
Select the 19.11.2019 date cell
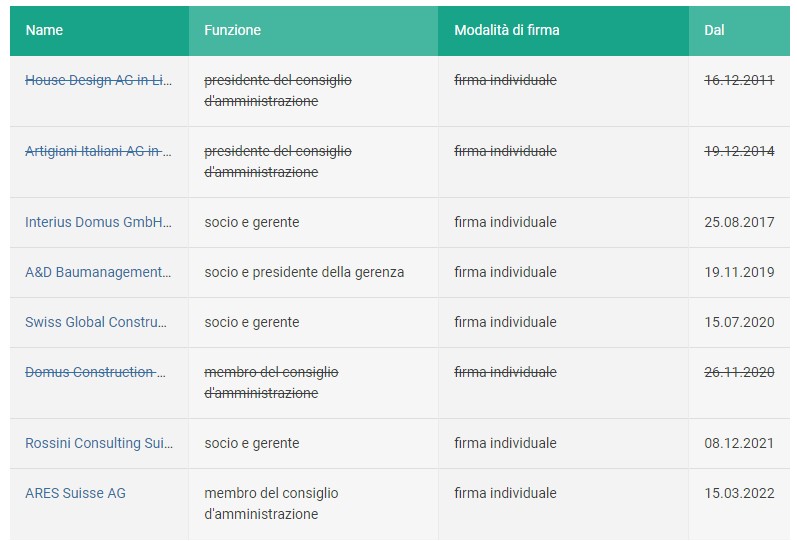pyautogui.click(x=739, y=273)
